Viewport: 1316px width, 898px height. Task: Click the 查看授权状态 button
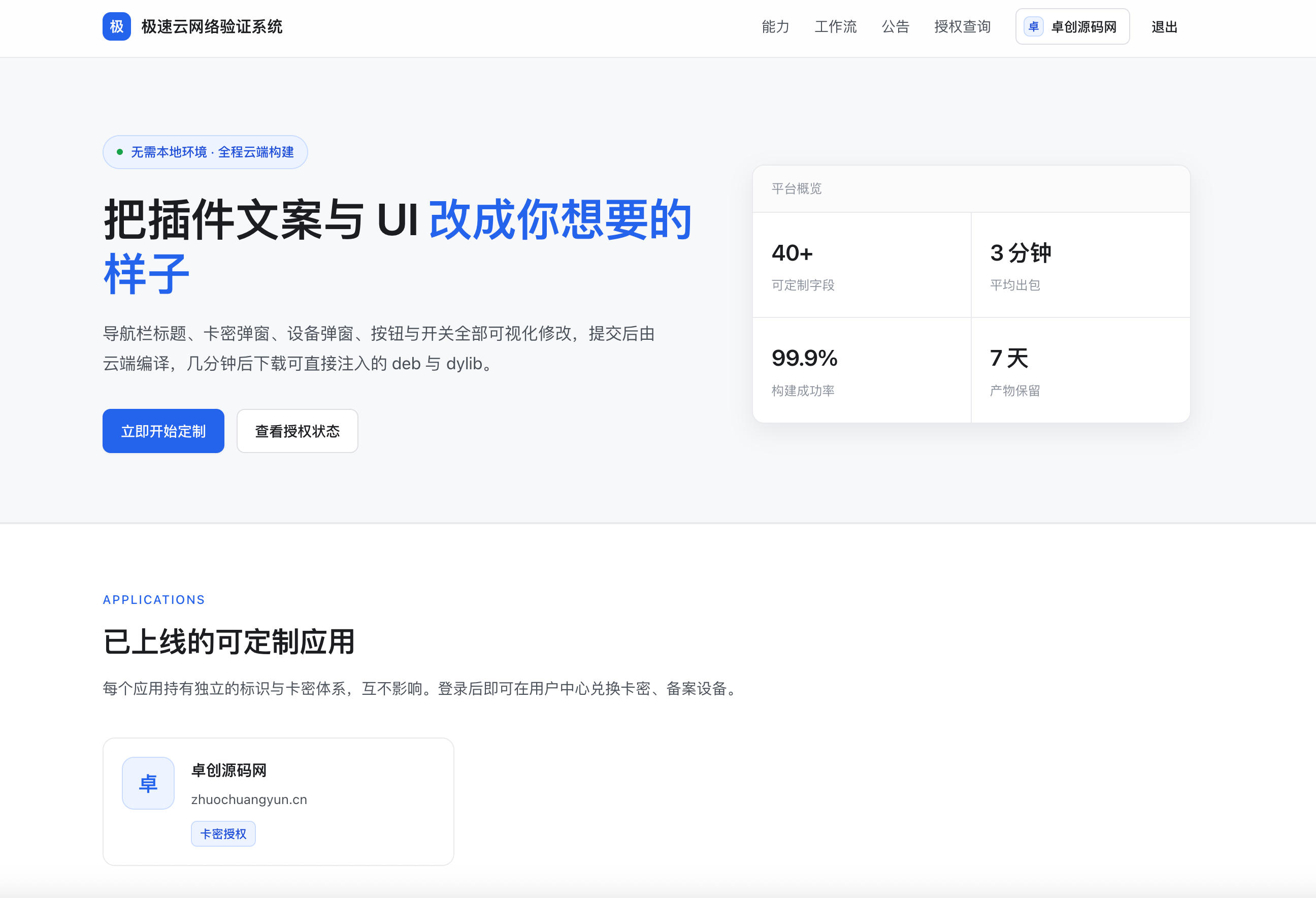[x=298, y=431]
